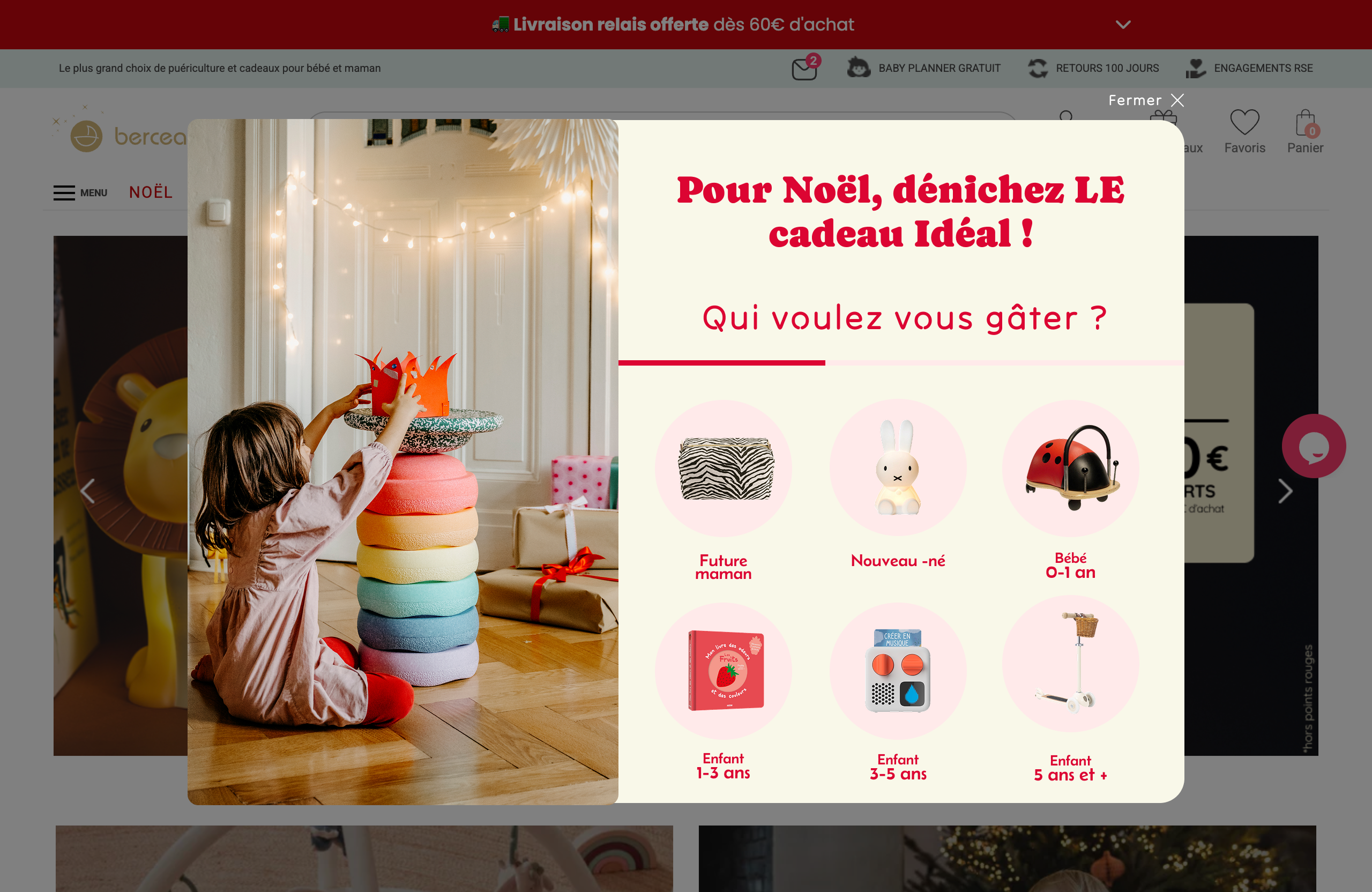Open the NOËL menu item
Screen dimensions: 1372x892
click(x=151, y=192)
